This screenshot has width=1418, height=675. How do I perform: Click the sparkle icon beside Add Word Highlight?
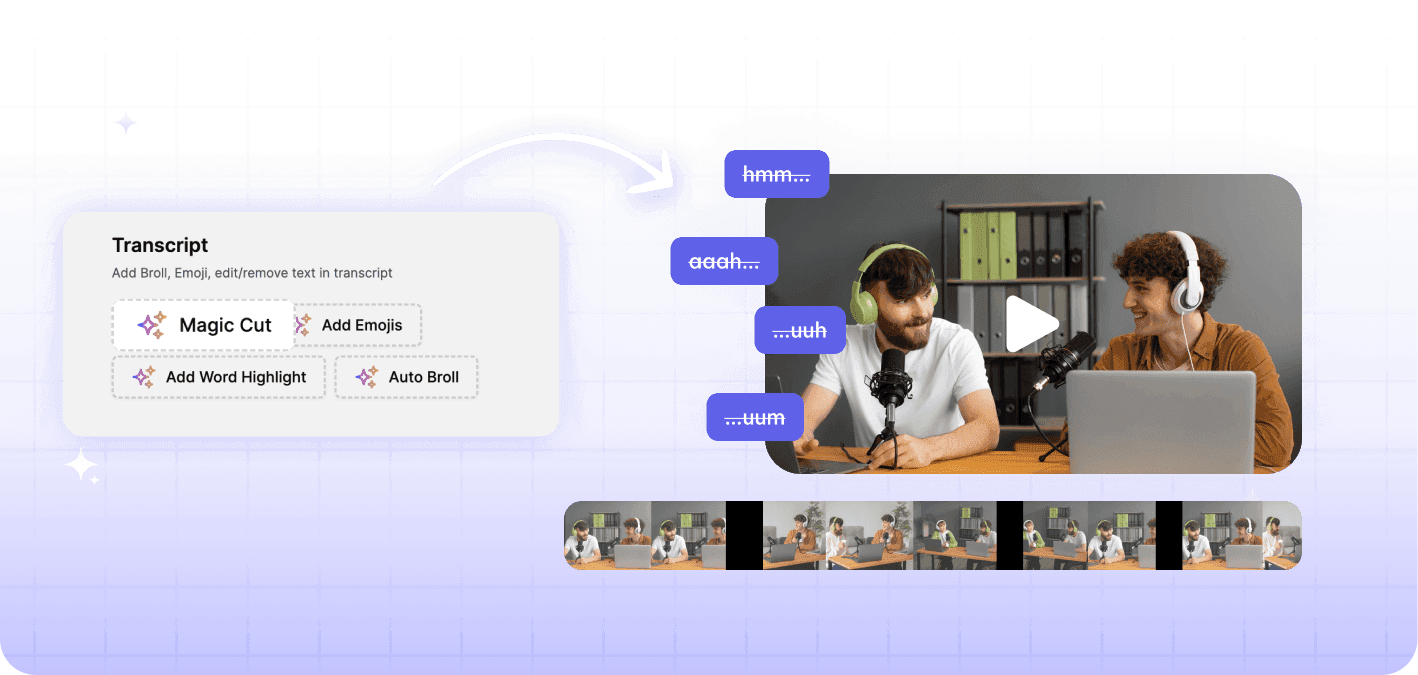[x=144, y=377]
